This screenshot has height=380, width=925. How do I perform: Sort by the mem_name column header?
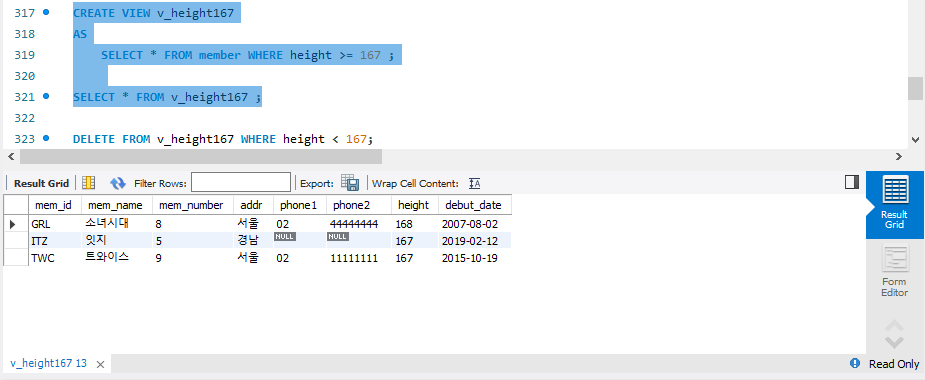(116, 205)
